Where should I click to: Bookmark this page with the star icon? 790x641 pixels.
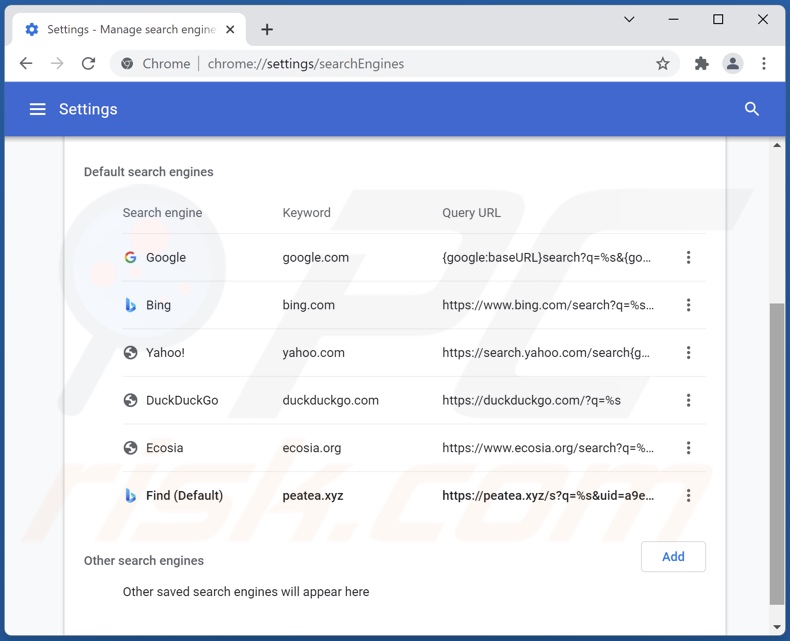662,64
